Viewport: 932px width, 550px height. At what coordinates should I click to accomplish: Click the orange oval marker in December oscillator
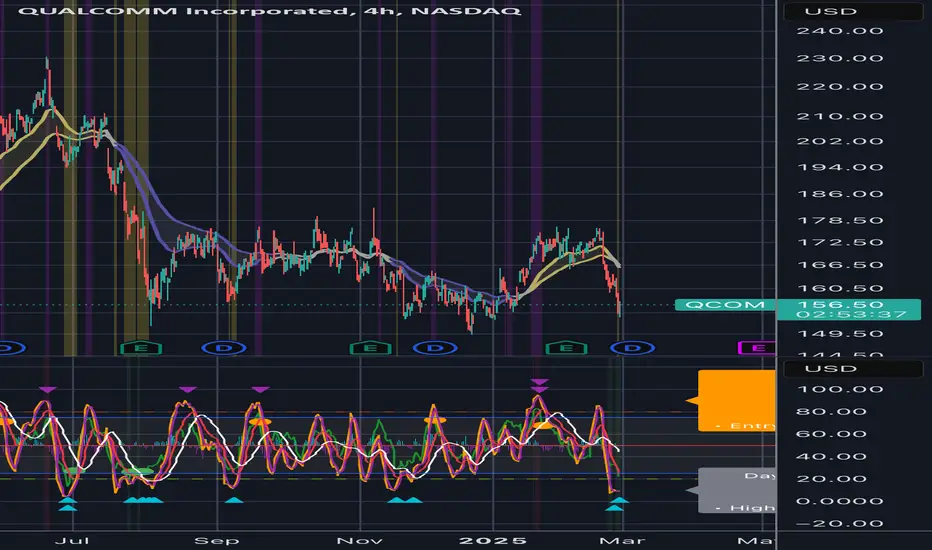(435, 420)
